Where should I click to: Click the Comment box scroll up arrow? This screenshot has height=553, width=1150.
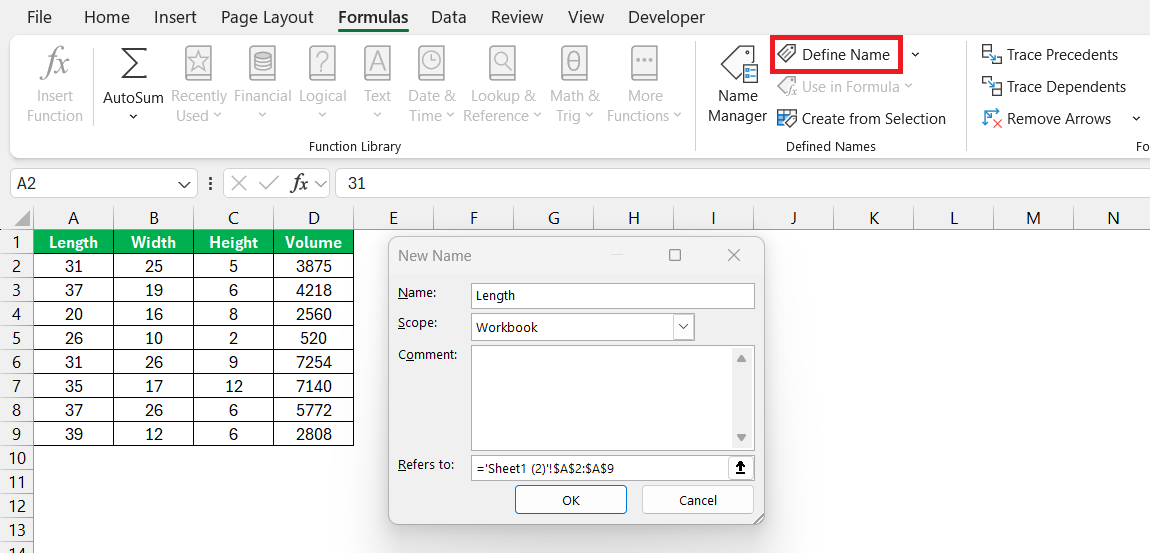pyautogui.click(x=741, y=359)
